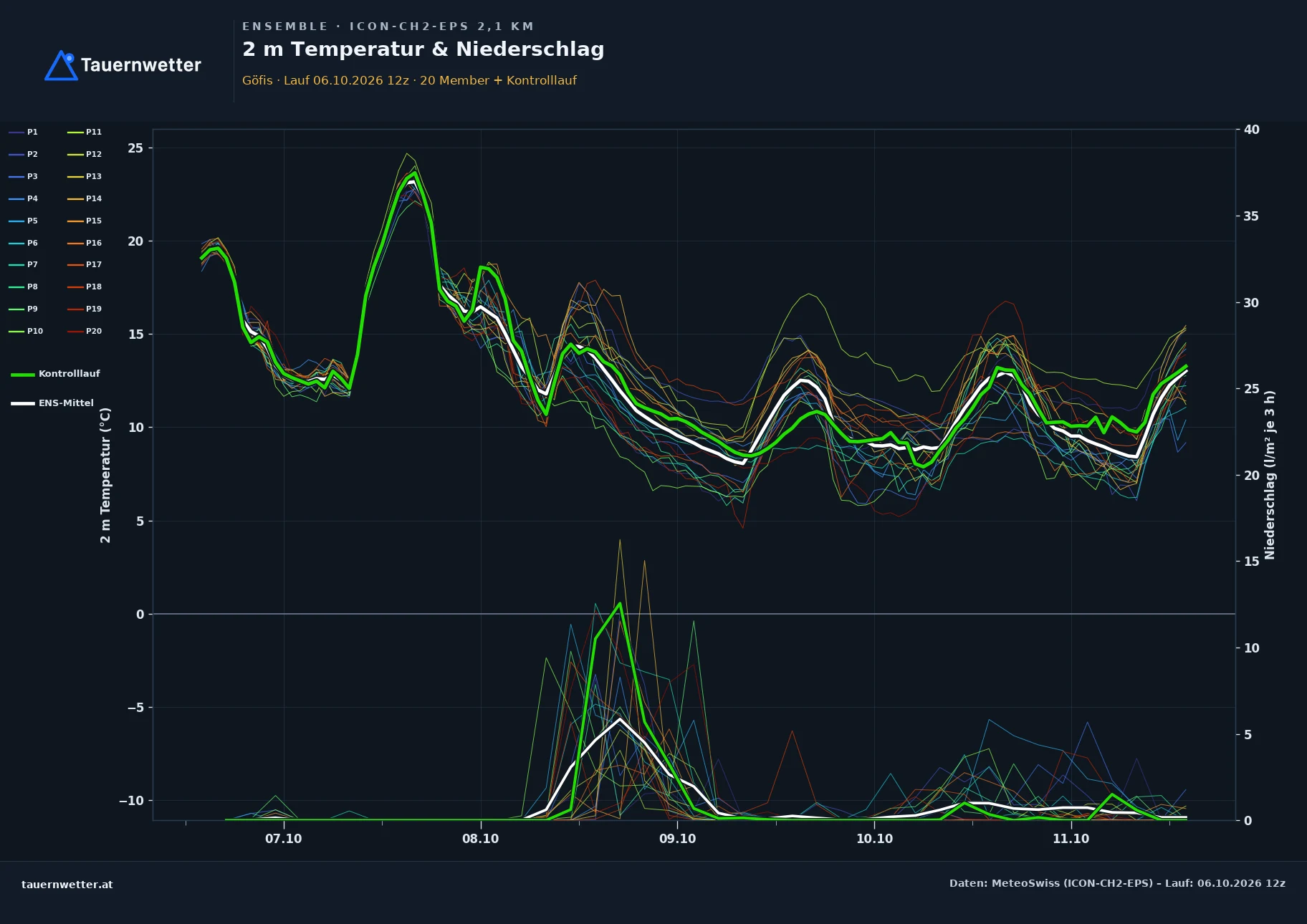The width and height of the screenshot is (1307, 924).
Task: Select the P3 legend entry
Action: click(x=23, y=176)
